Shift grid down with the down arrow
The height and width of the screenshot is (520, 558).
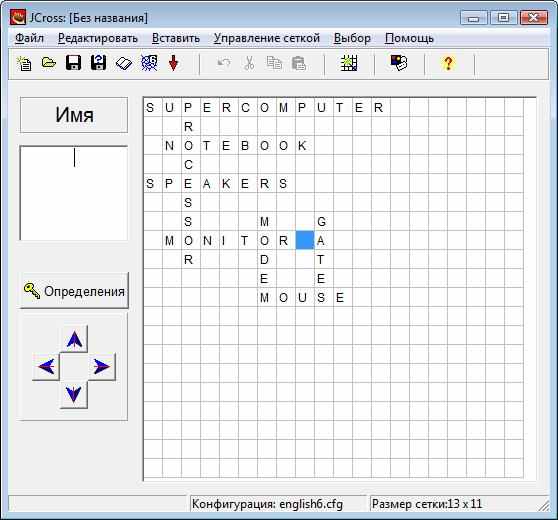click(x=74, y=394)
